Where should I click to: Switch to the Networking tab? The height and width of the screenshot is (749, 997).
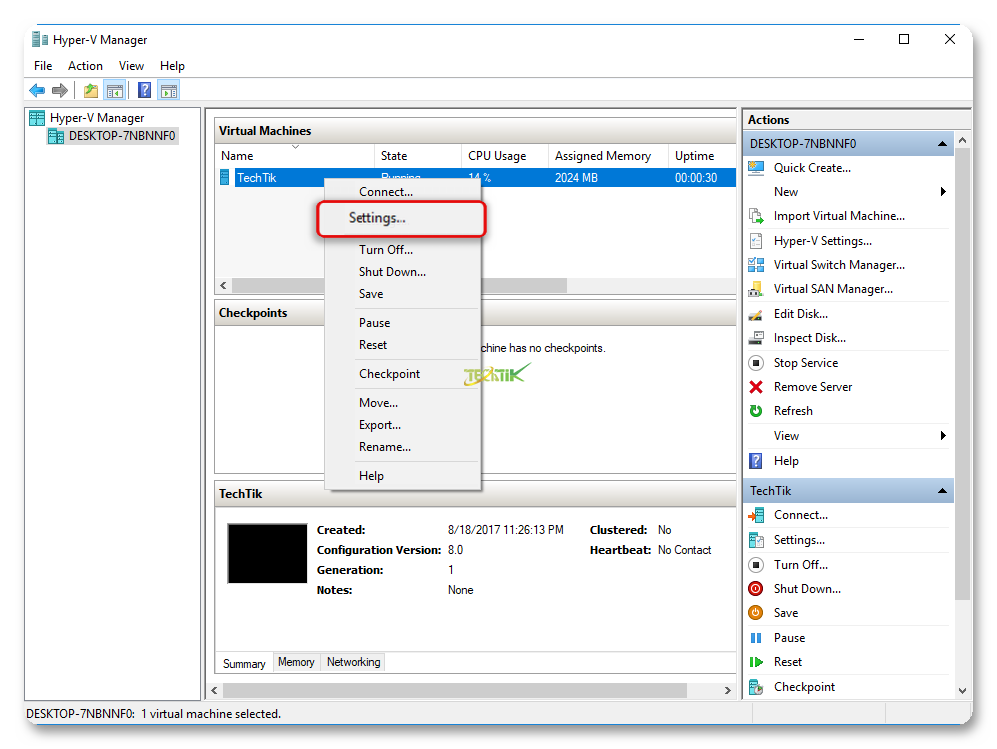pos(353,662)
